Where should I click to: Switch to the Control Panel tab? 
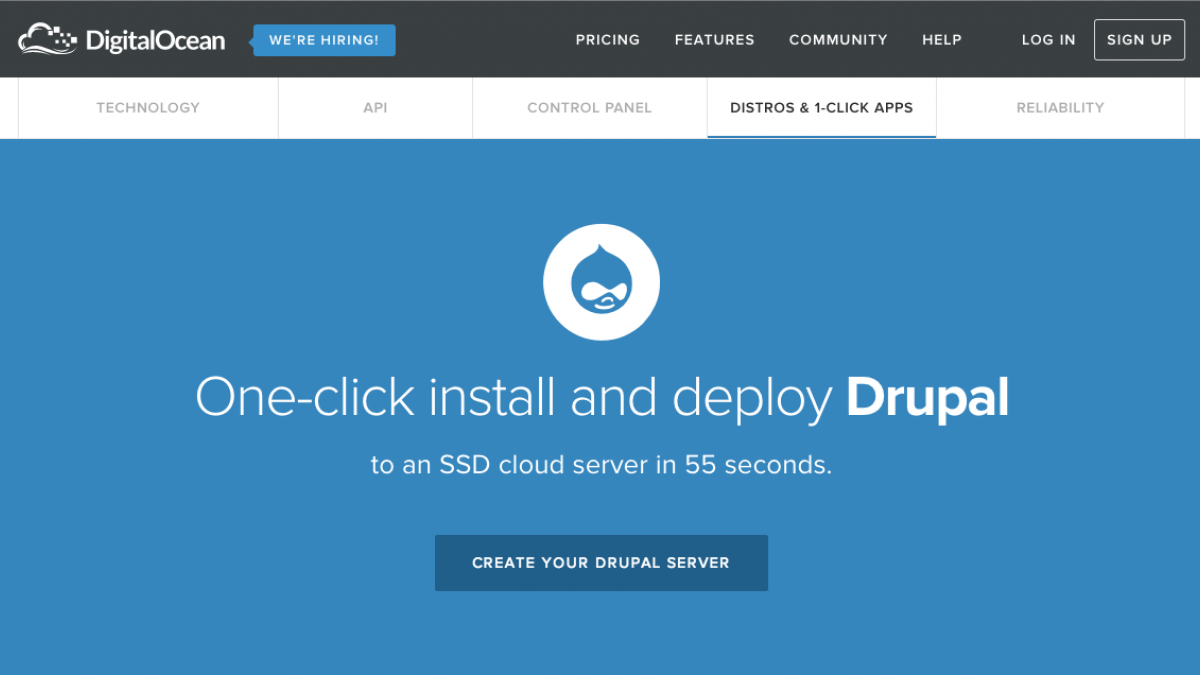pyautogui.click(x=590, y=108)
